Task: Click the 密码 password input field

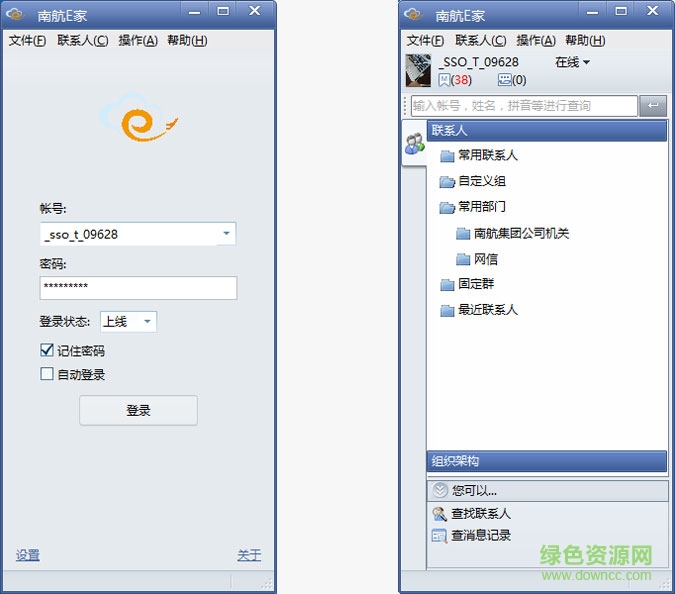Action: pos(138,288)
